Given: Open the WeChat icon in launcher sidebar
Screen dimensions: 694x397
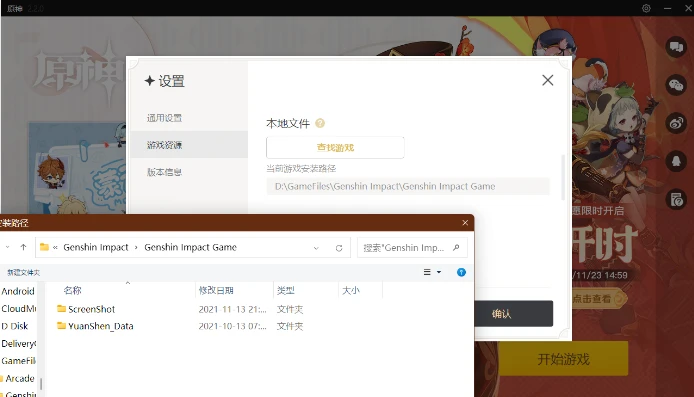Looking at the screenshot, I should click(676, 85).
